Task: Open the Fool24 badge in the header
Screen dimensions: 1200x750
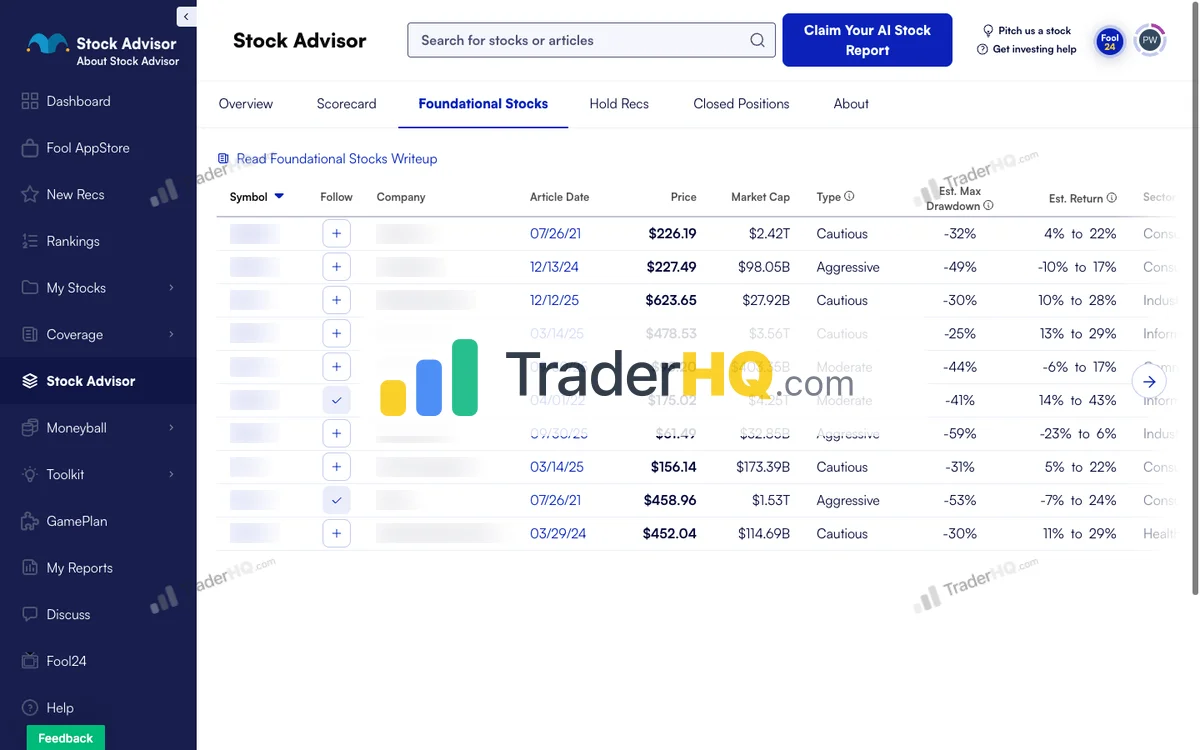Action: click(x=1109, y=40)
